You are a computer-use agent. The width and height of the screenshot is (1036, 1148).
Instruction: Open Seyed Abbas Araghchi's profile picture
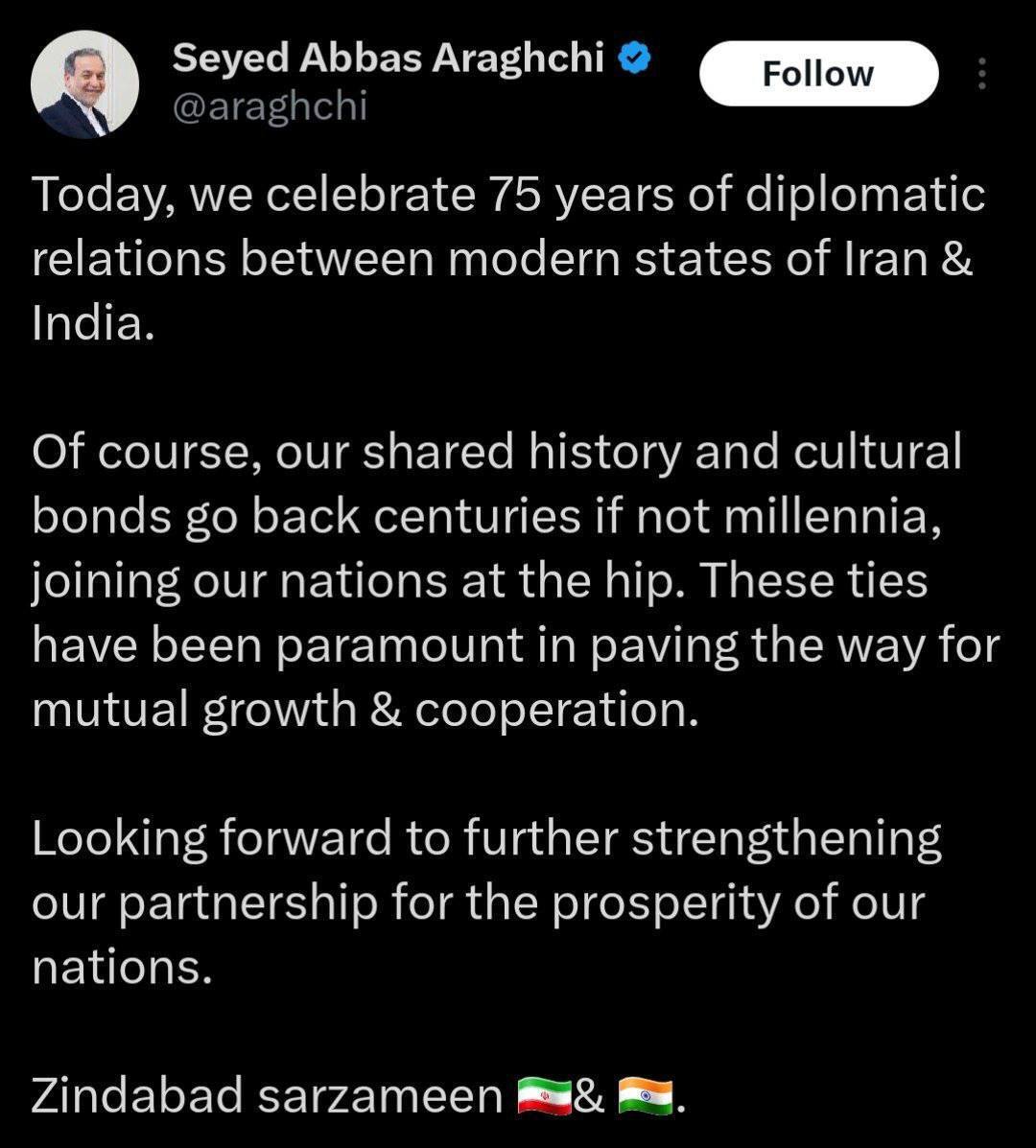tap(85, 84)
